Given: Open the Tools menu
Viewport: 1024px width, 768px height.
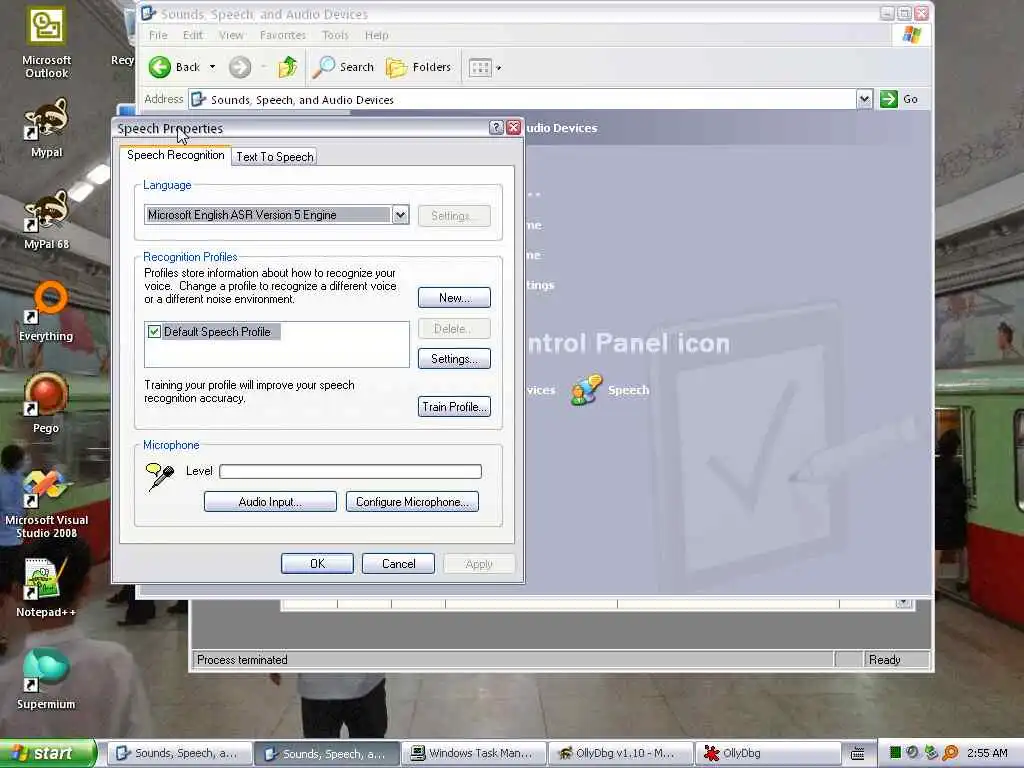Looking at the screenshot, I should click(x=335, y=35).
